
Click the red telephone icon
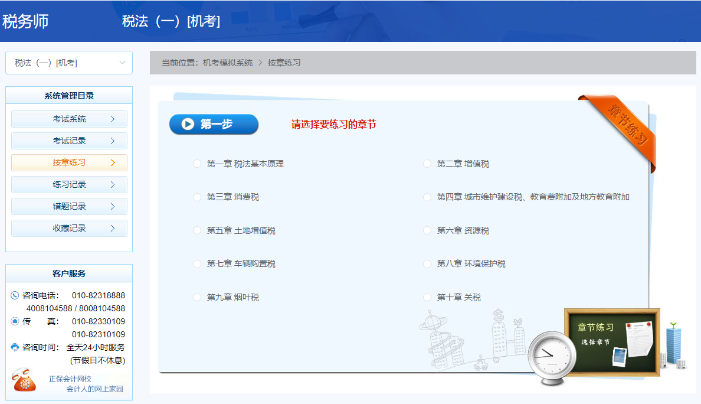[24, 380]
